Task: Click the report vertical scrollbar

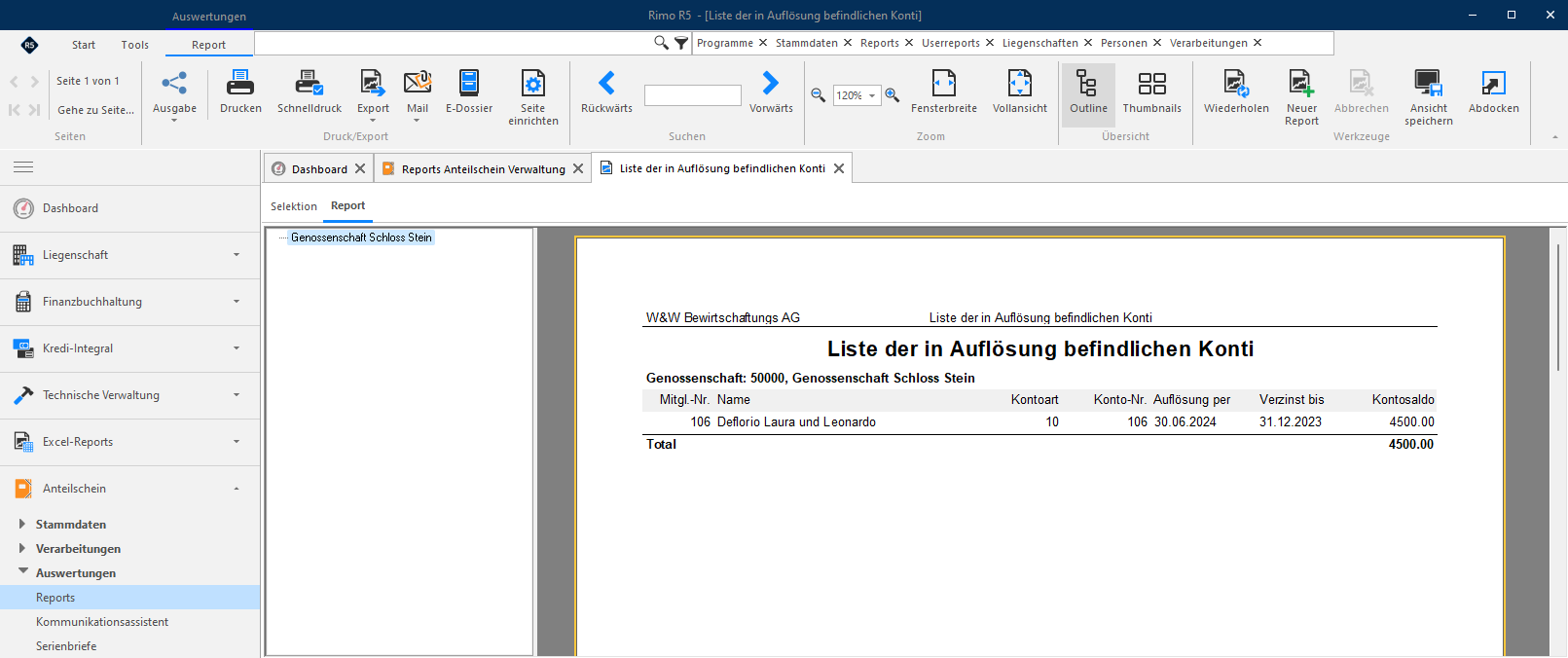Action: [x=1558, y=307]
